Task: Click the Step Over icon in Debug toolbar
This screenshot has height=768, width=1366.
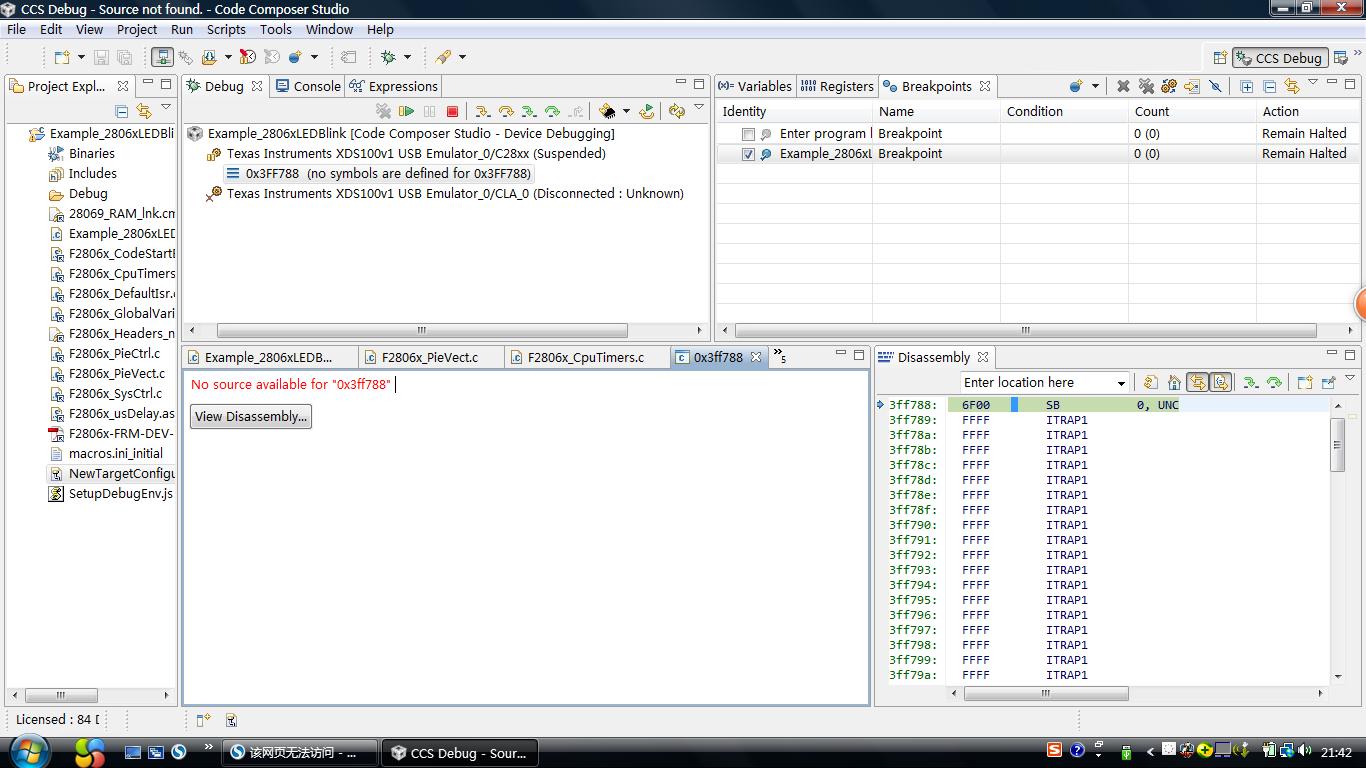Action: point(505,111)
